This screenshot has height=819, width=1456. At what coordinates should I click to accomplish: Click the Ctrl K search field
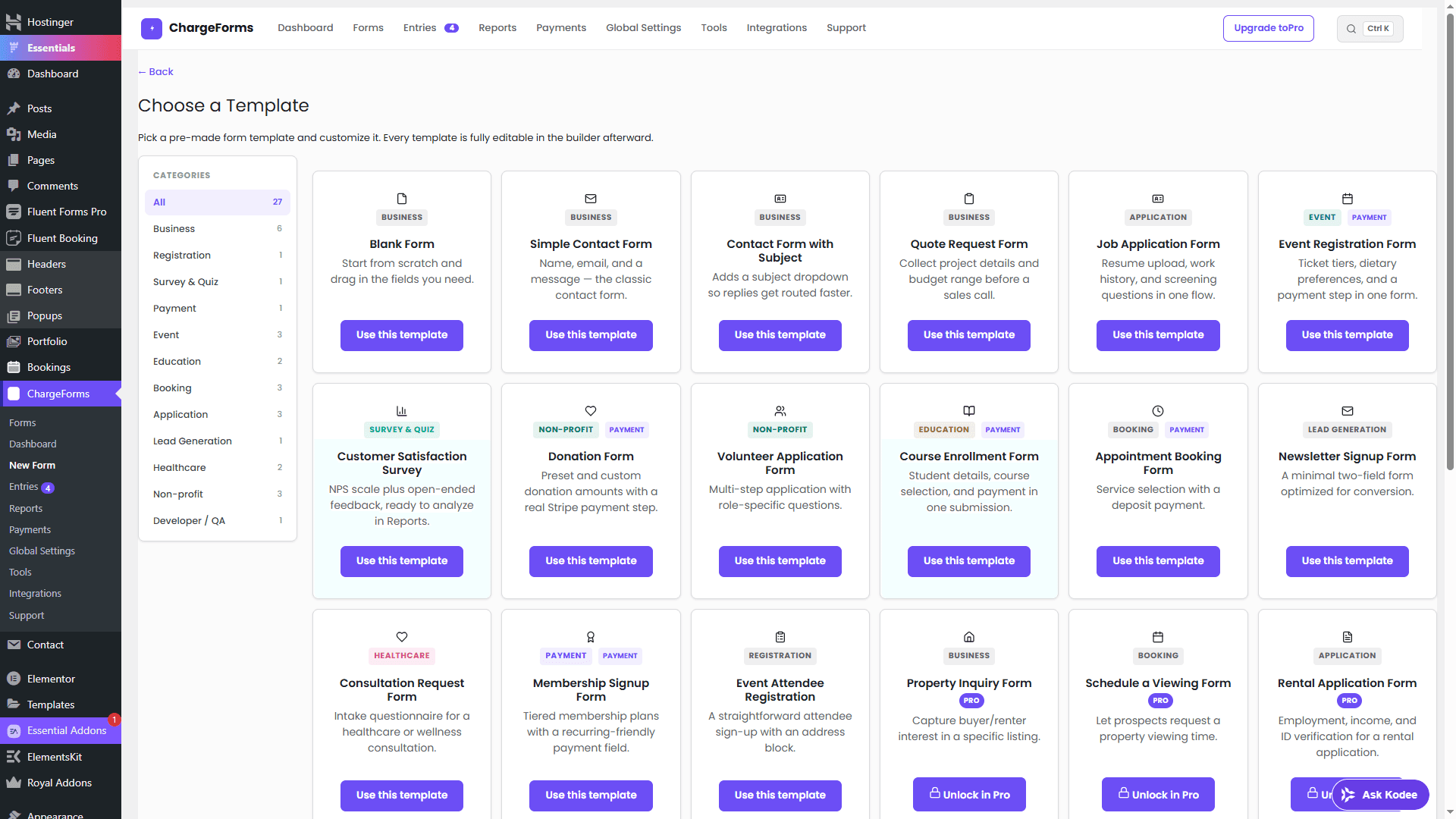pyautogui.click(x=1370, y=29)
